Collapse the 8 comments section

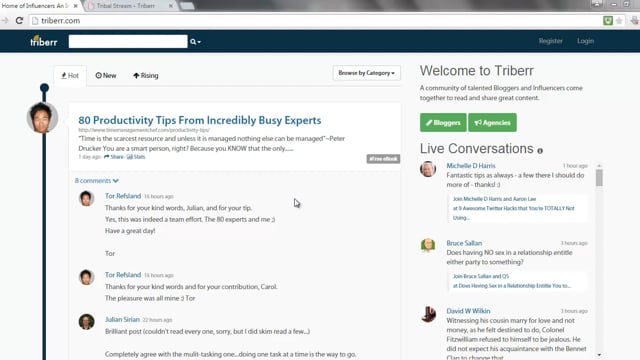pyautogui.click(x=97, y=180)
